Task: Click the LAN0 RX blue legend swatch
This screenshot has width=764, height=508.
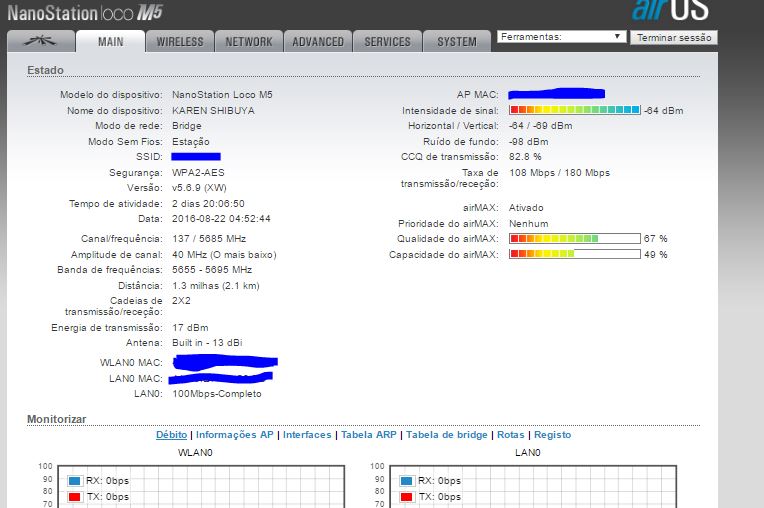Action: [x=406, y=481]
